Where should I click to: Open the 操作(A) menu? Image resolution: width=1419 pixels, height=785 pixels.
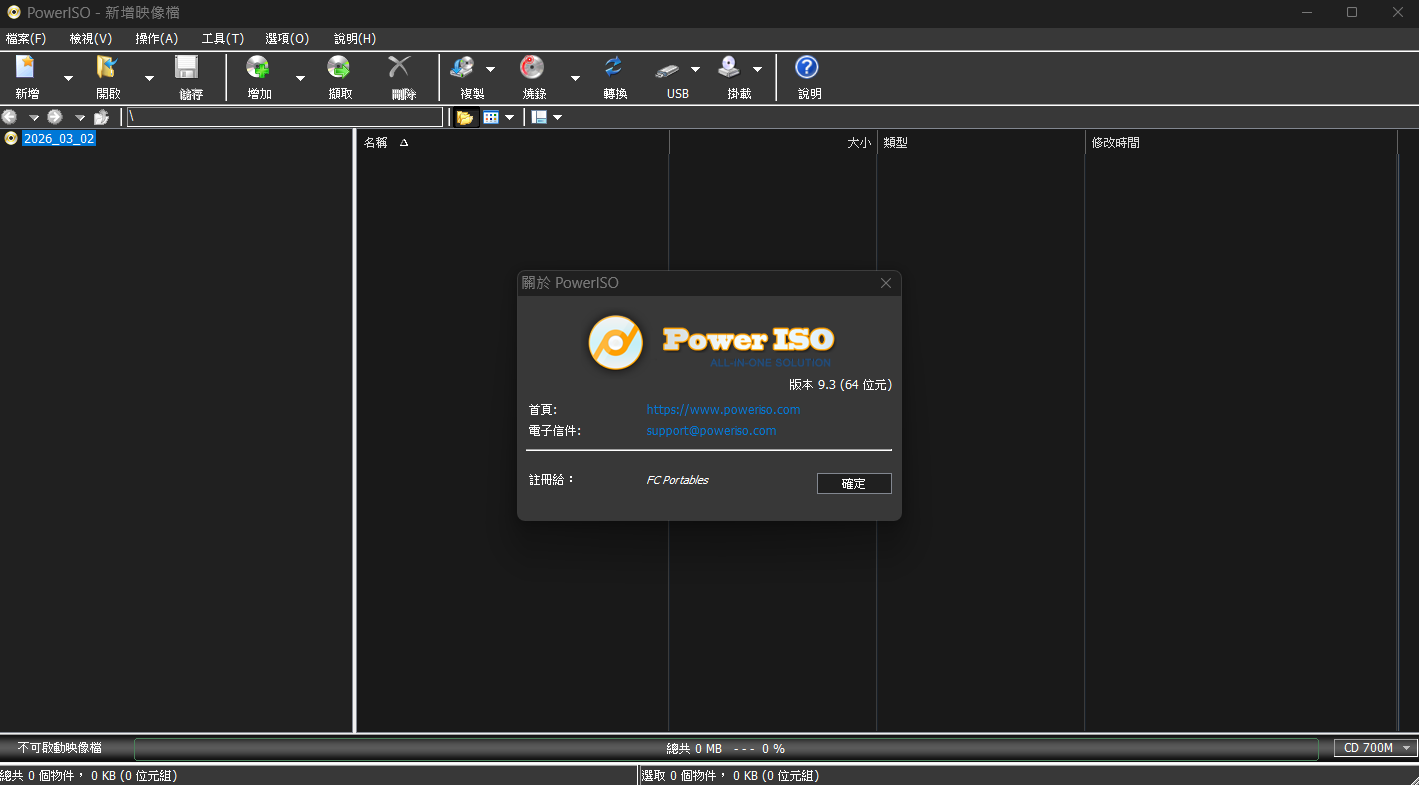(x=157, y=39)
